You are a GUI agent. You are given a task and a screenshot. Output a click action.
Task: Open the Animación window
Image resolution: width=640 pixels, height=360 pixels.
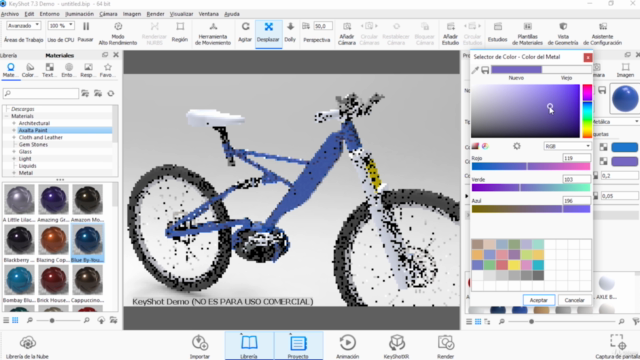click(x=347, y=347)
